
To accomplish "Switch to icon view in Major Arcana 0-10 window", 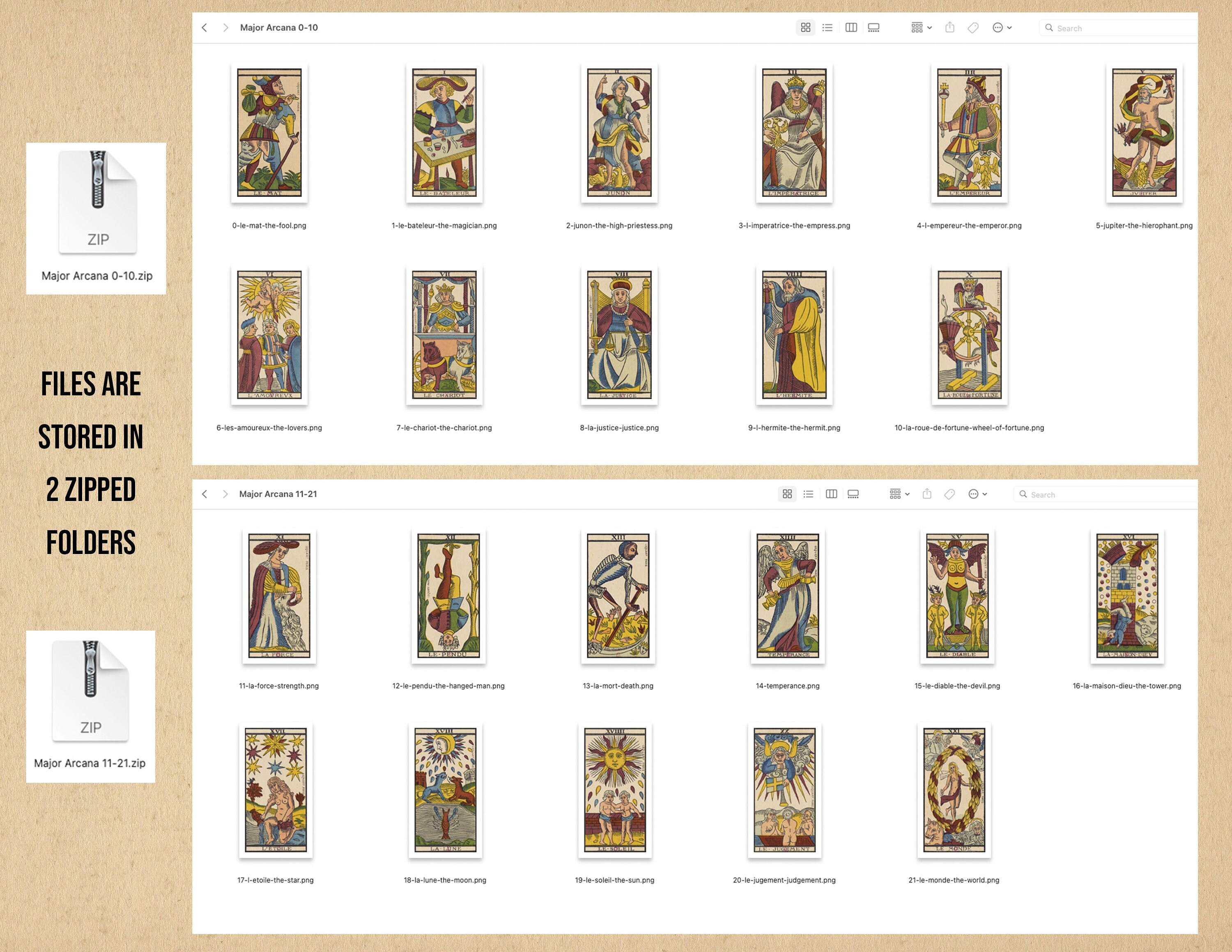I will click(806, 28).
